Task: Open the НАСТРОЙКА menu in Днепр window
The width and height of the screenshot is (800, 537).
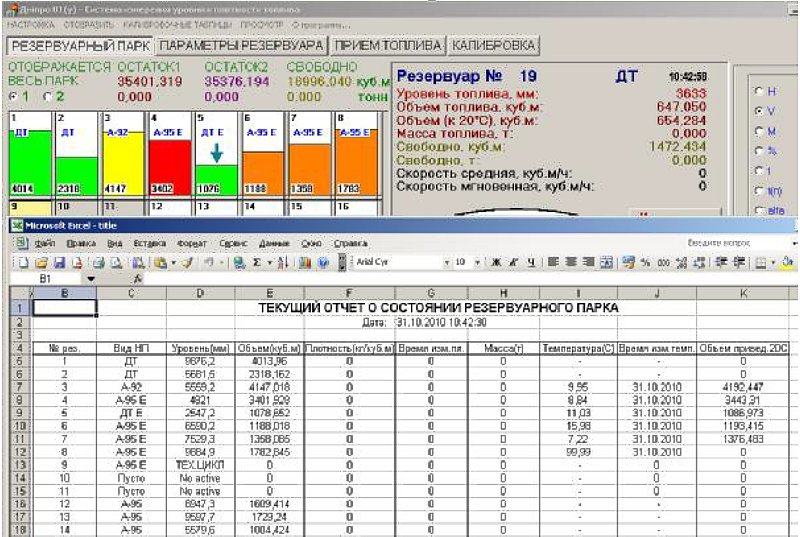Action: 31,24
